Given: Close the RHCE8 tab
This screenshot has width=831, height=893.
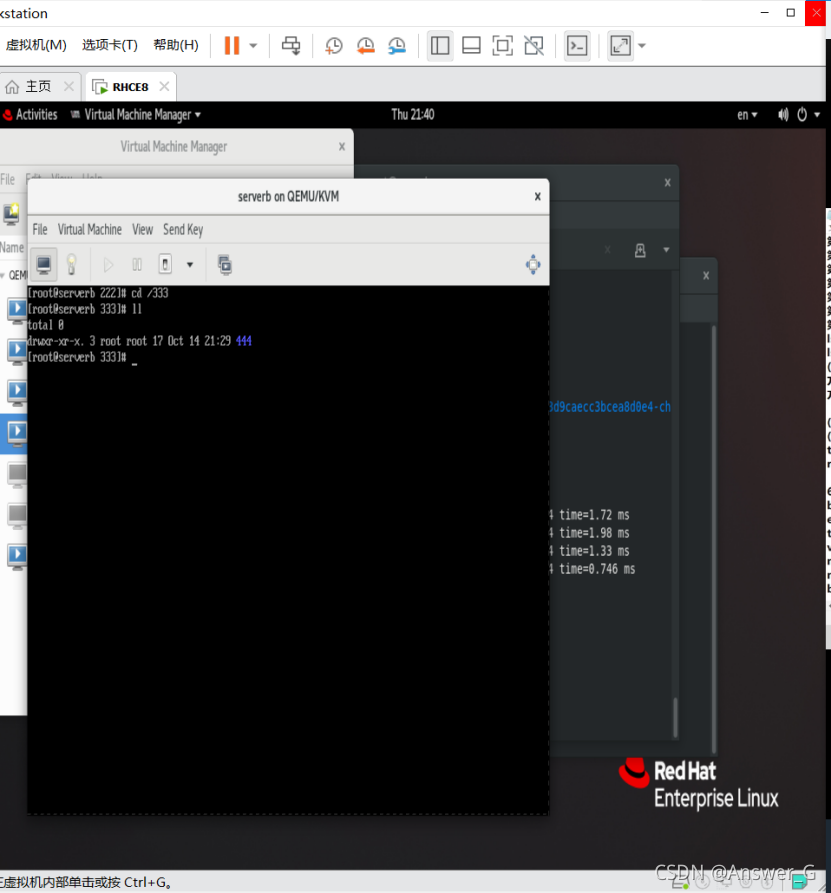Looking at the screenshot, I should tap(164, 86).
